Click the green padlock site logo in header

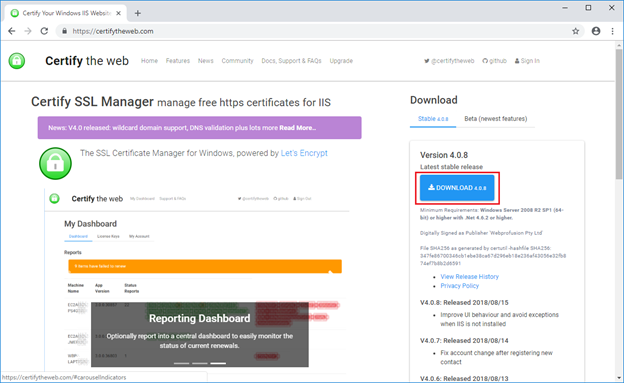point(17,61)
